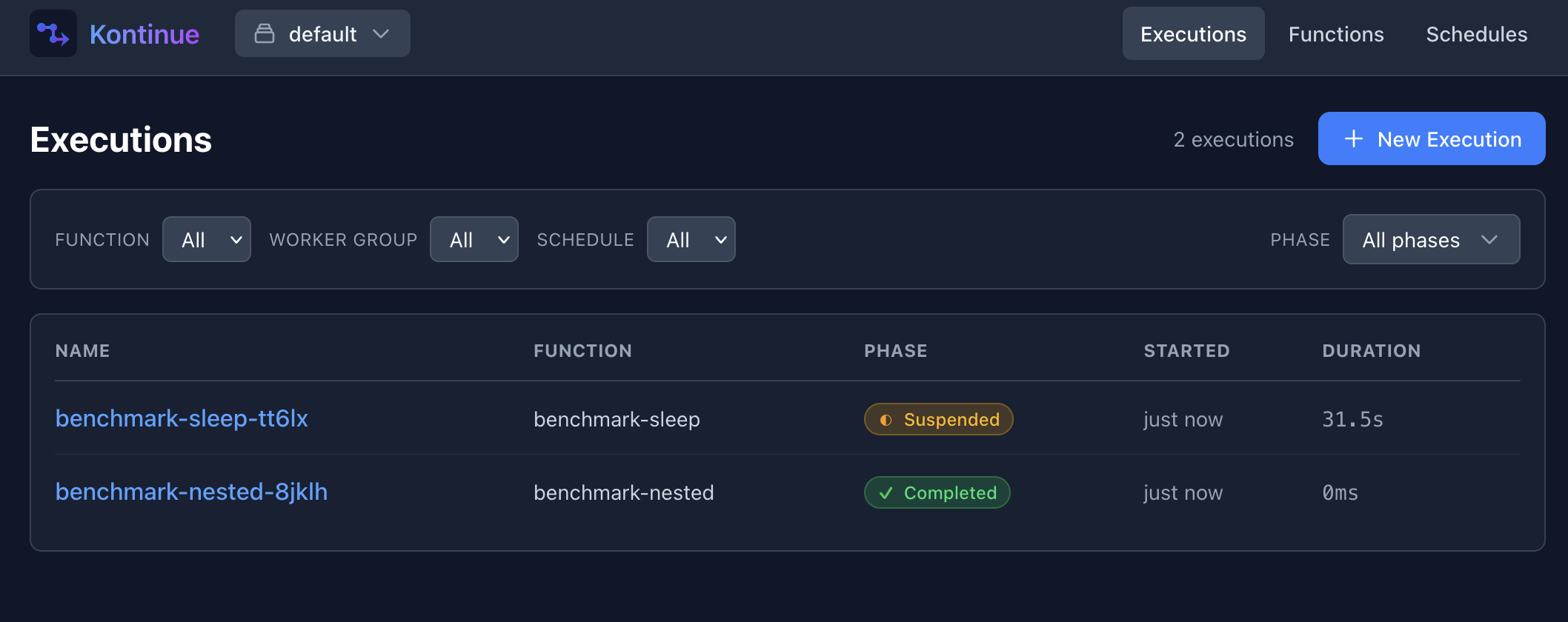1568x622 pixels.
Task: Open the benchmark-nested-8jklh execution
Action: (x=191, y=492)
